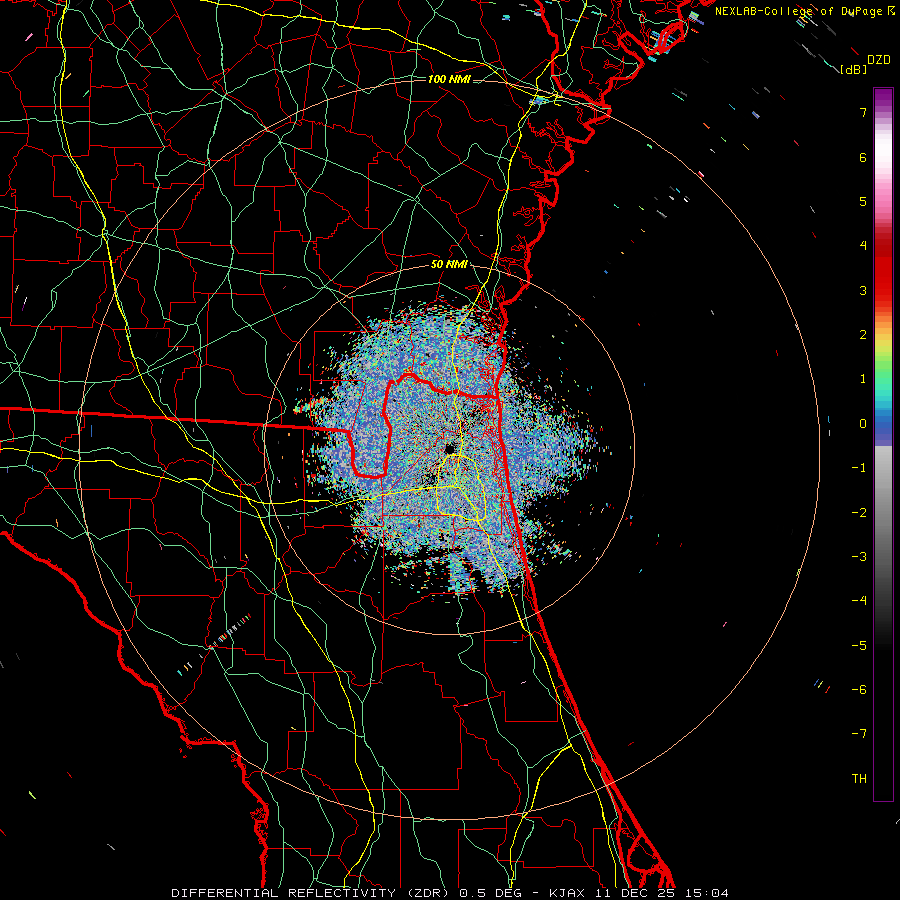Click the -2 value on color scale
This screenshot has width=900, height=900.
click(x=859, y=513)
